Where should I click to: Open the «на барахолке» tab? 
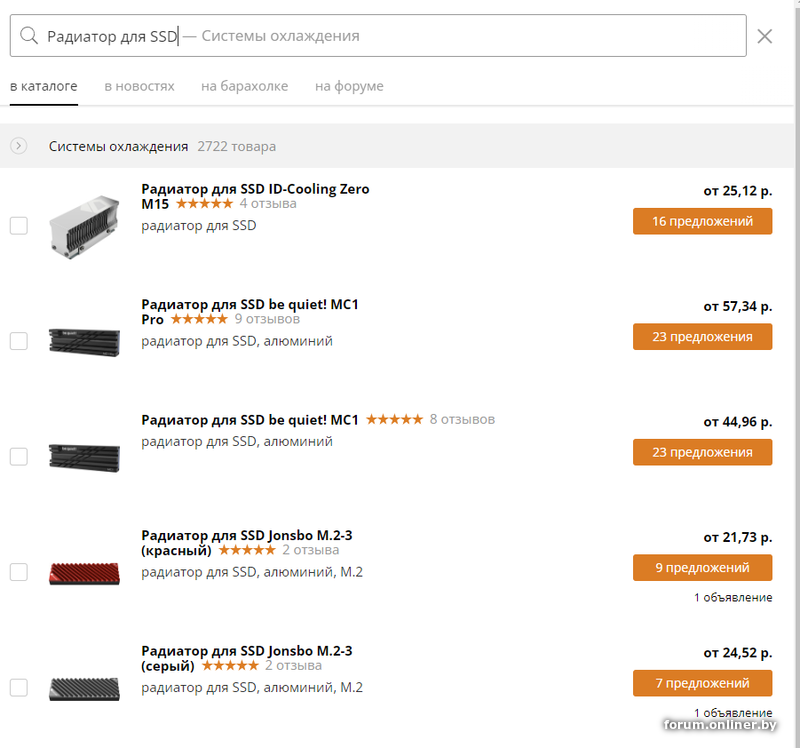(244, 86)
